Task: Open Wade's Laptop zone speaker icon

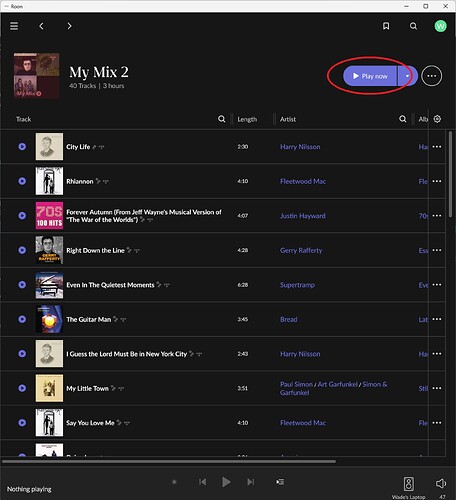Action: [409, 484]
